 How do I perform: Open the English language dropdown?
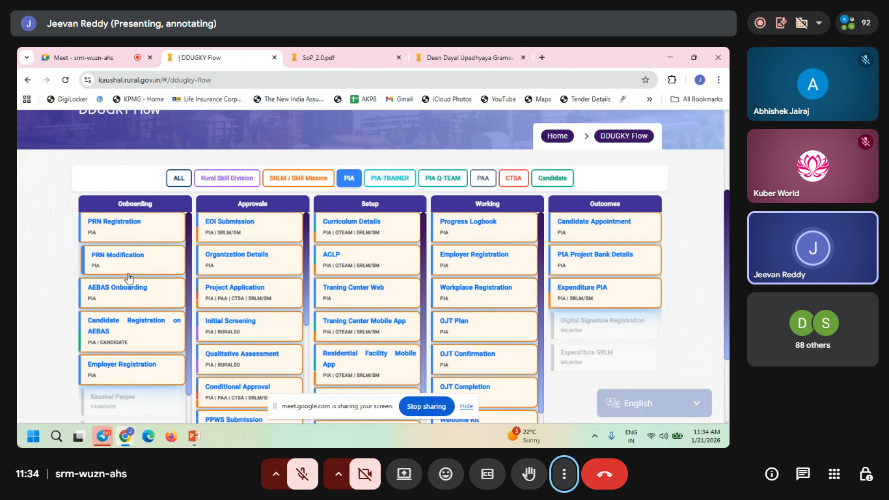[x=654, y=403]
